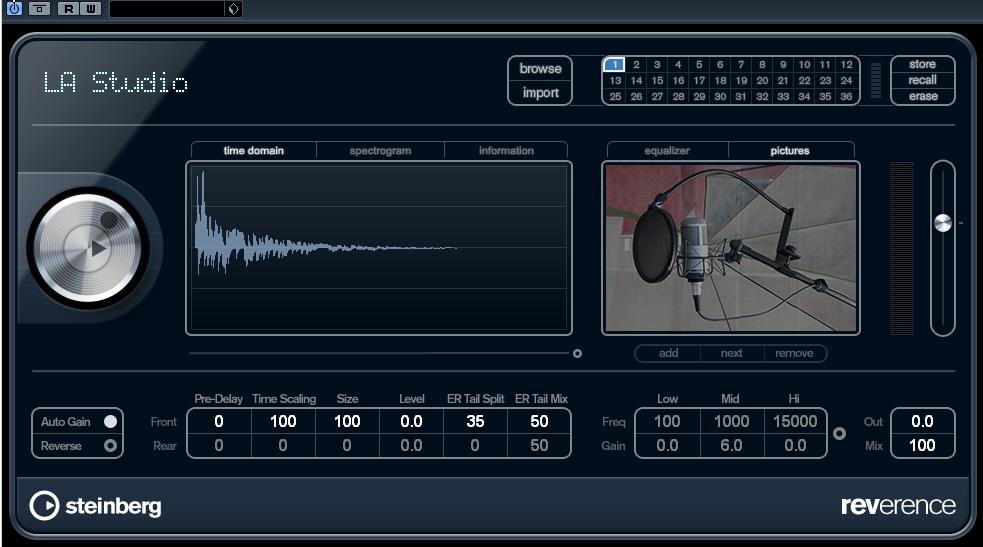
Task: Enable the R read automation button
Action: pyautogui.click(x=68, y=9)
